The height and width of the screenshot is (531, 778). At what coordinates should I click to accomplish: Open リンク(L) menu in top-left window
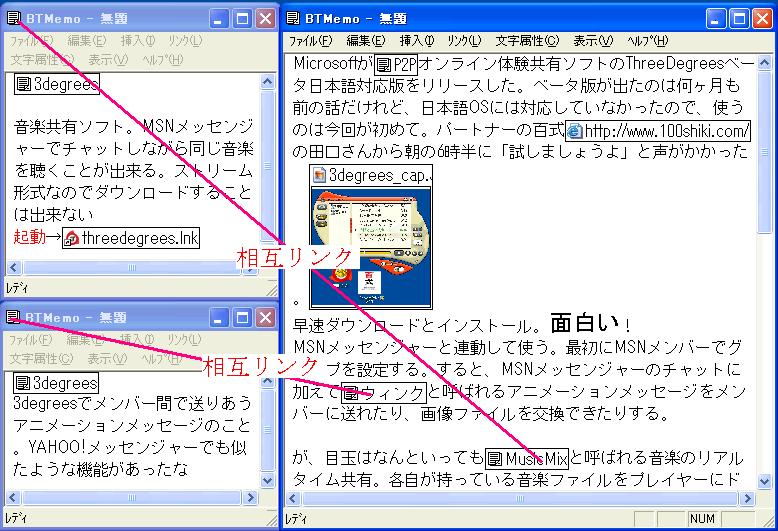[x=185, y=41]
